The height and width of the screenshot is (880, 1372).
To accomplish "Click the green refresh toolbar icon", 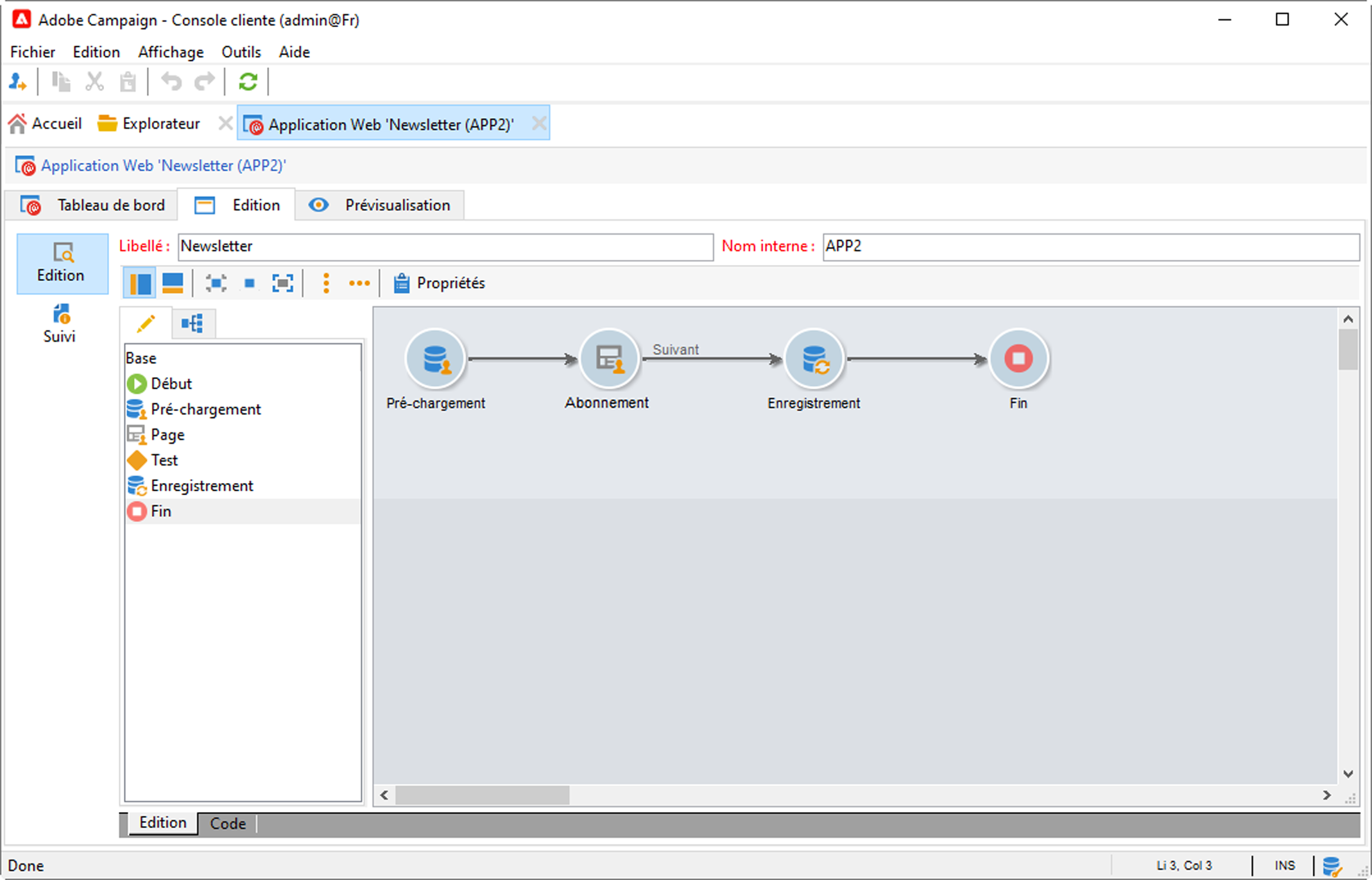I will (248, 82).
